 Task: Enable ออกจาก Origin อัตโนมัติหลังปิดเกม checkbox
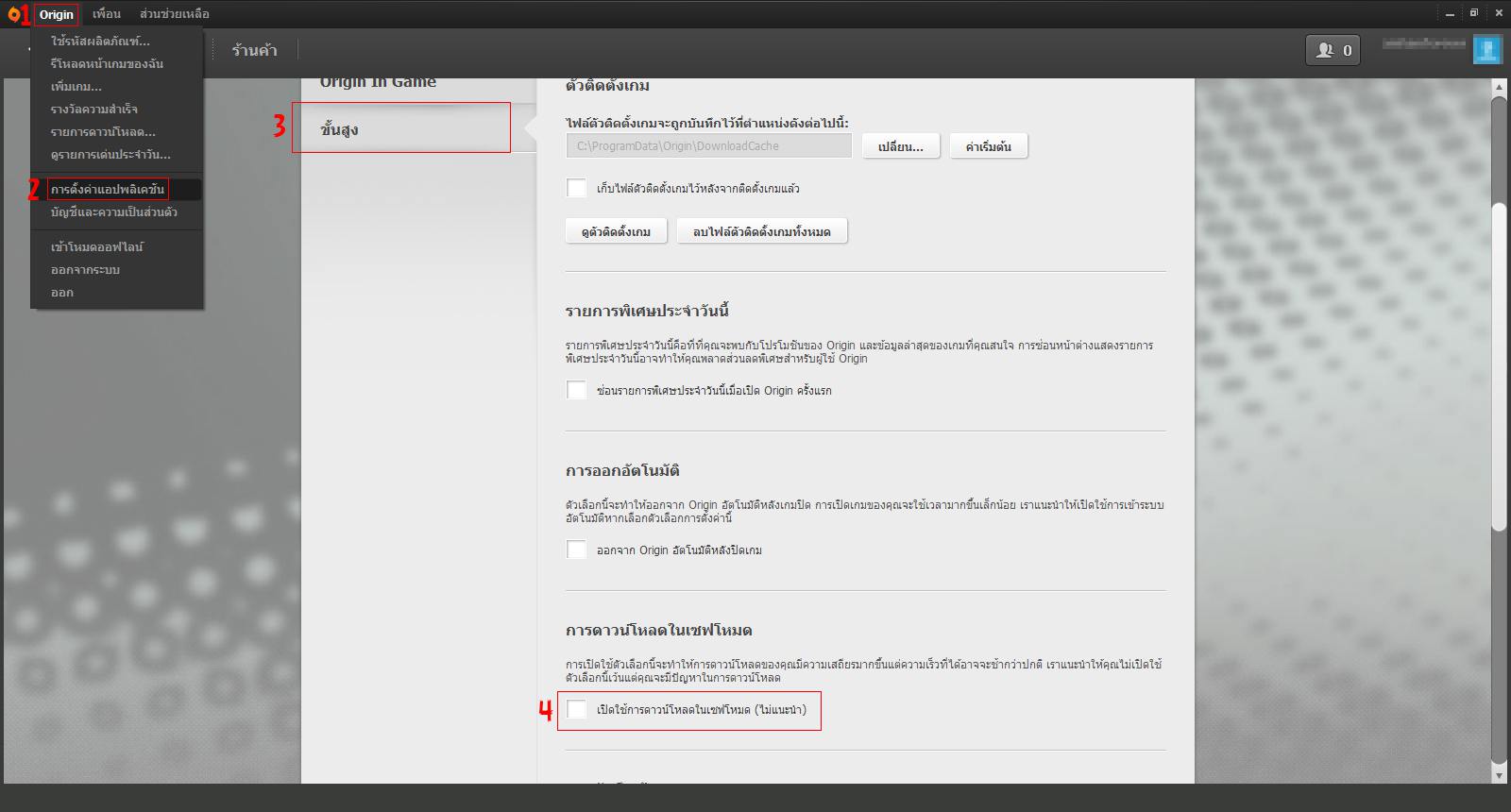[576, 550]
